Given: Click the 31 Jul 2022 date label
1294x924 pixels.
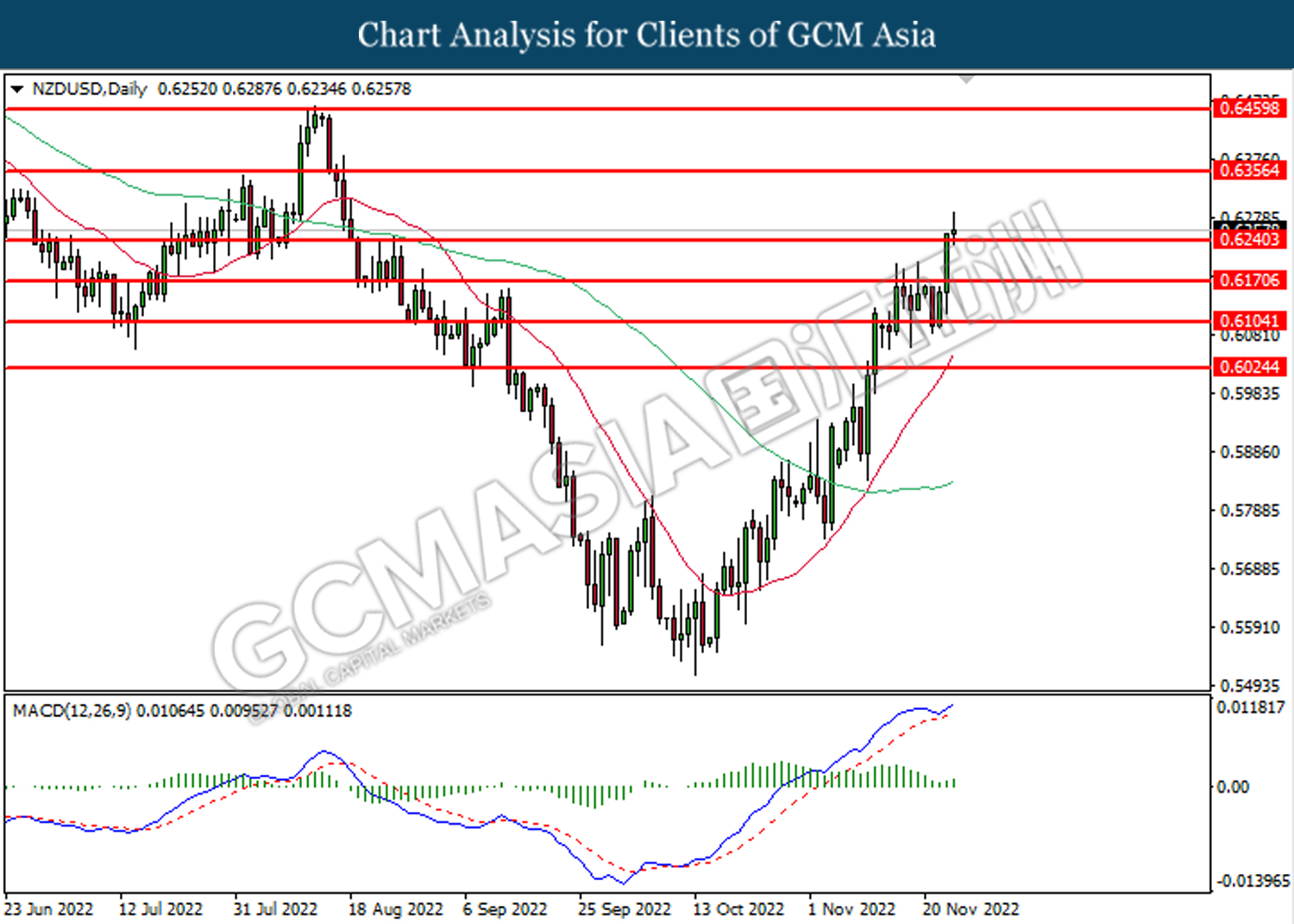Looking at the screenshot, I should (x=275, y=909).
